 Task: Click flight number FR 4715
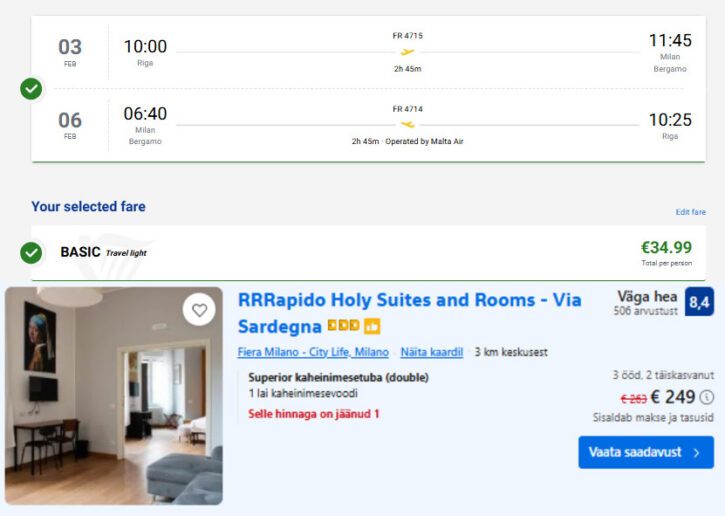[x=407, y=36]
